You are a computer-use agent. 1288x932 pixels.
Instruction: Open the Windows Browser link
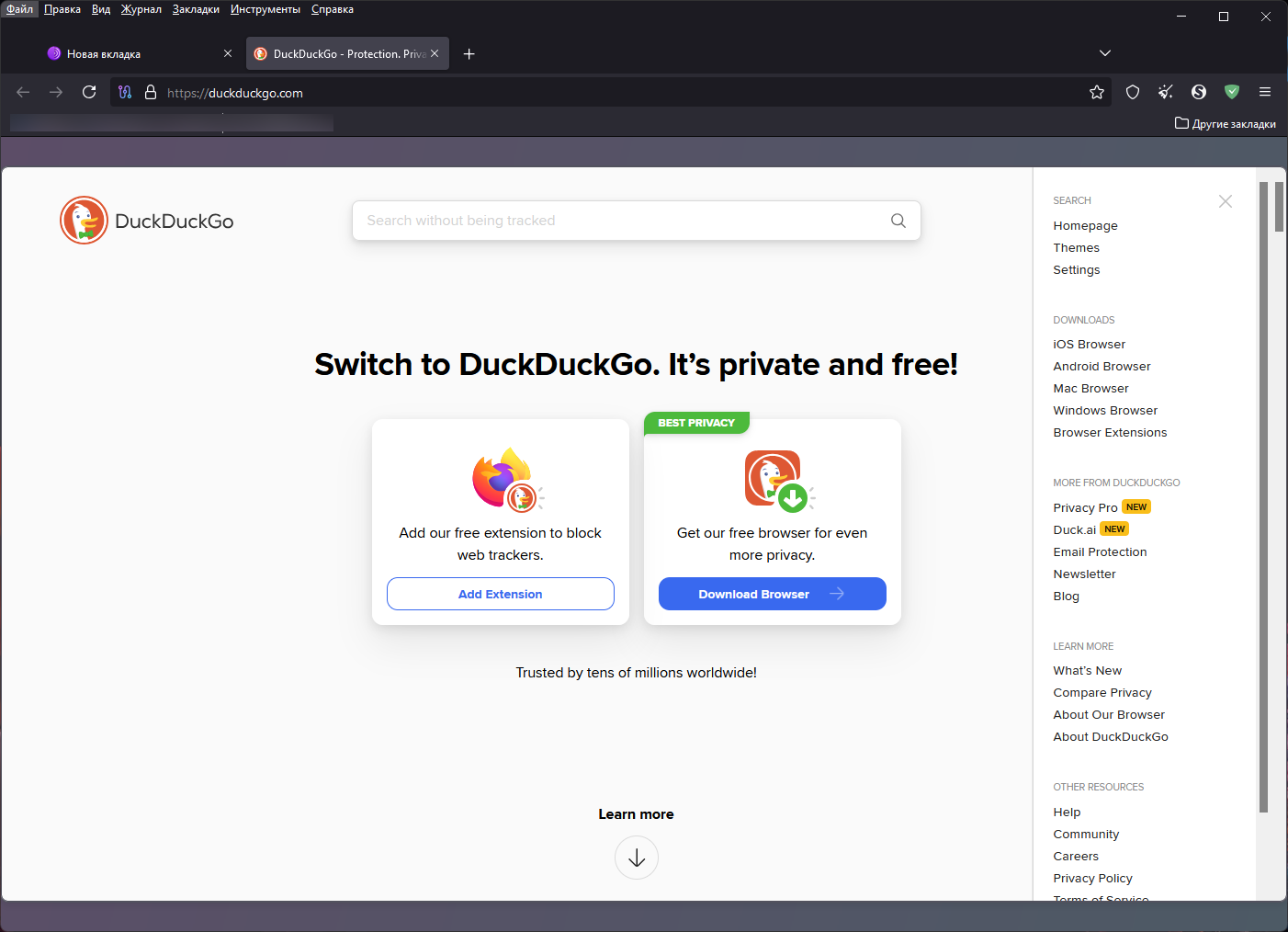(x=1105, y=411)
